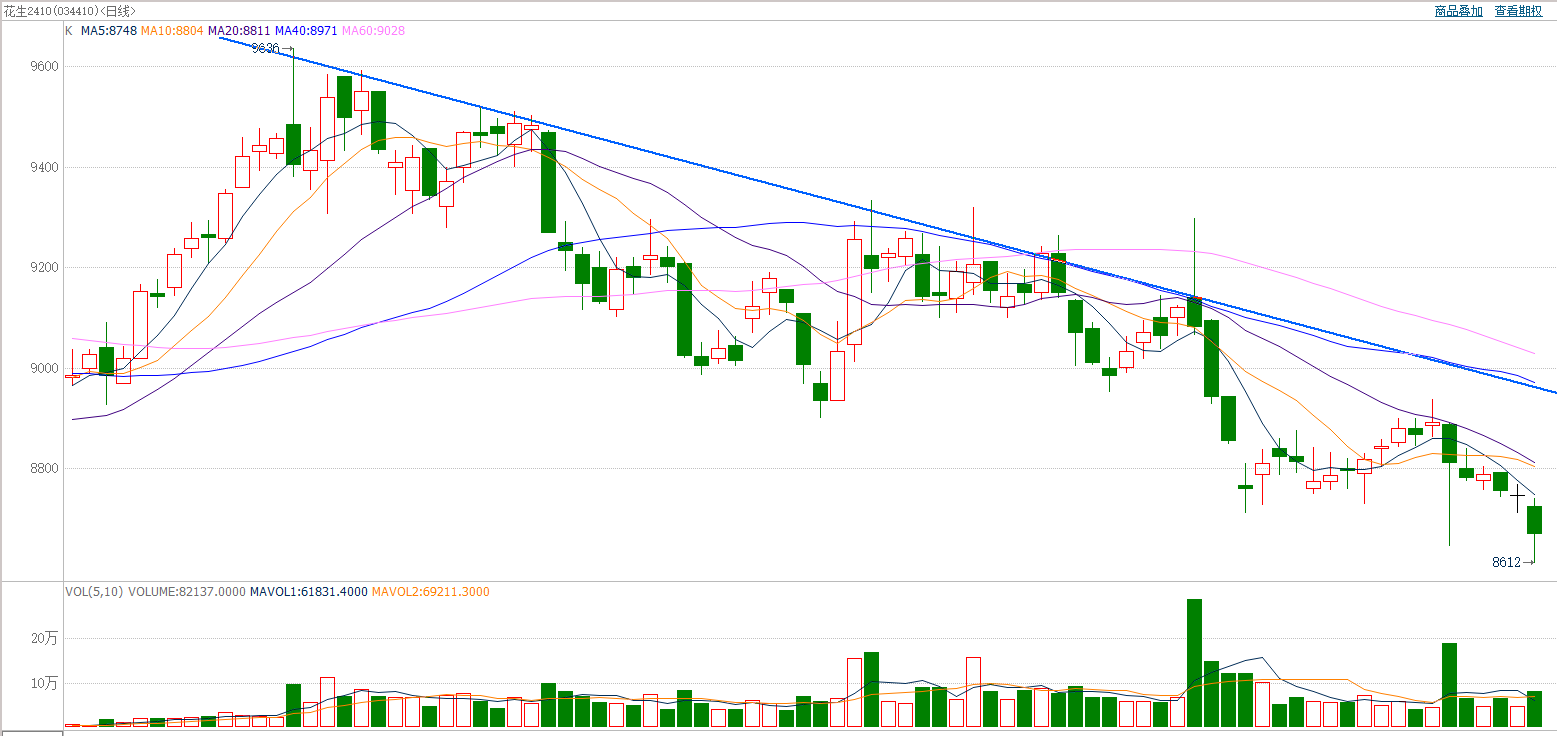Viewport: 1557px width, 736px height.
Task: Click the 10万 volume axis label
Action: (x=46, y=683)
